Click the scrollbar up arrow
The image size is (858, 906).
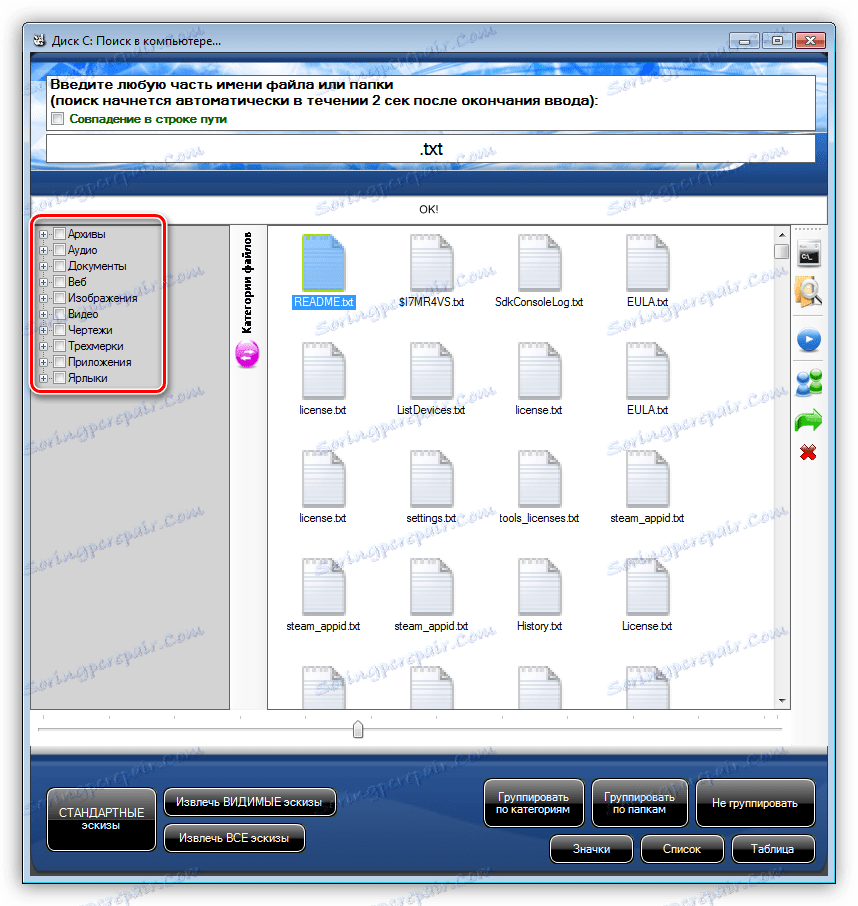[782, 235]
